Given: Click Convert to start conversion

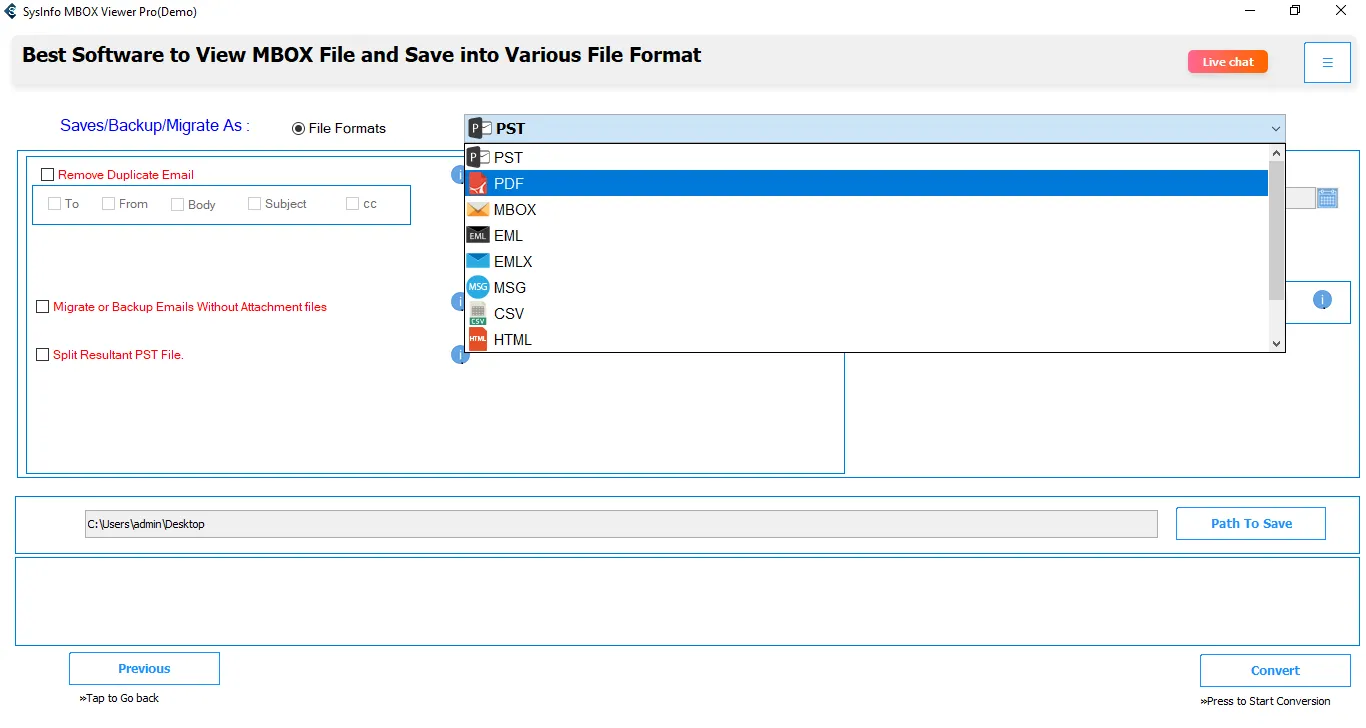Looking at the screenshot, I should point(1275,670).
